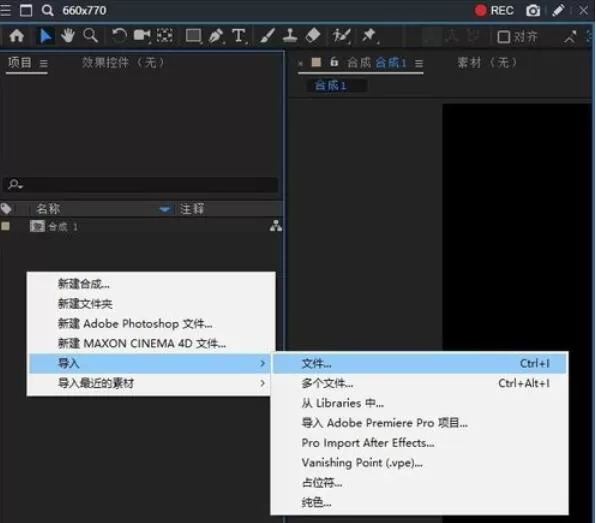The image size is (596, 523).
Task: Select the Clone Stamp tool
Action: [x=290, y=36]
